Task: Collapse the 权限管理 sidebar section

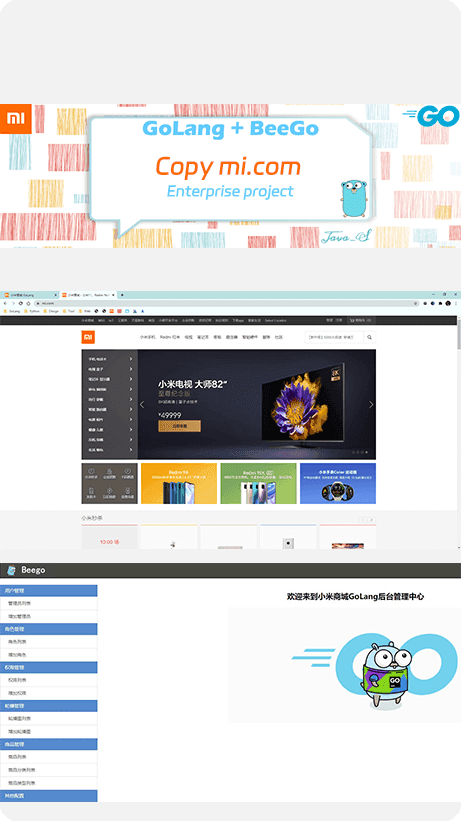Action: pyautogui.click(x=49, y=668)
